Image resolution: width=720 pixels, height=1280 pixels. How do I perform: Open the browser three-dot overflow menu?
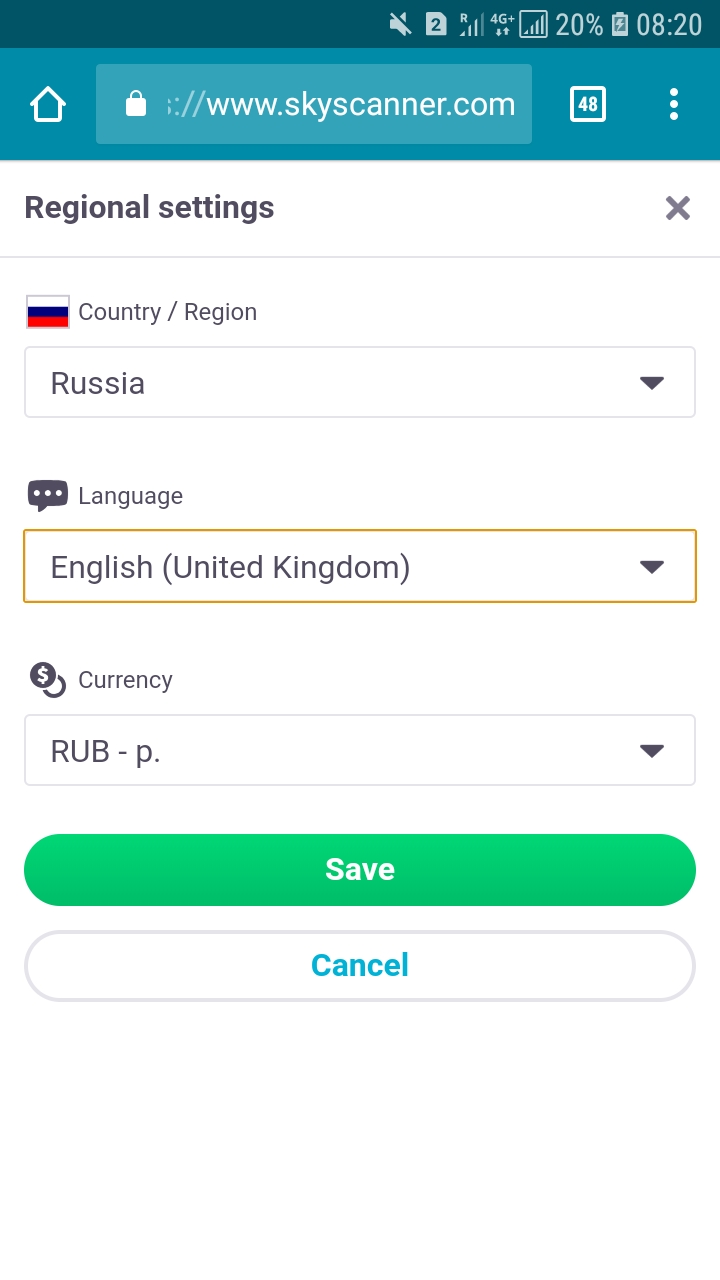point(674,104)
